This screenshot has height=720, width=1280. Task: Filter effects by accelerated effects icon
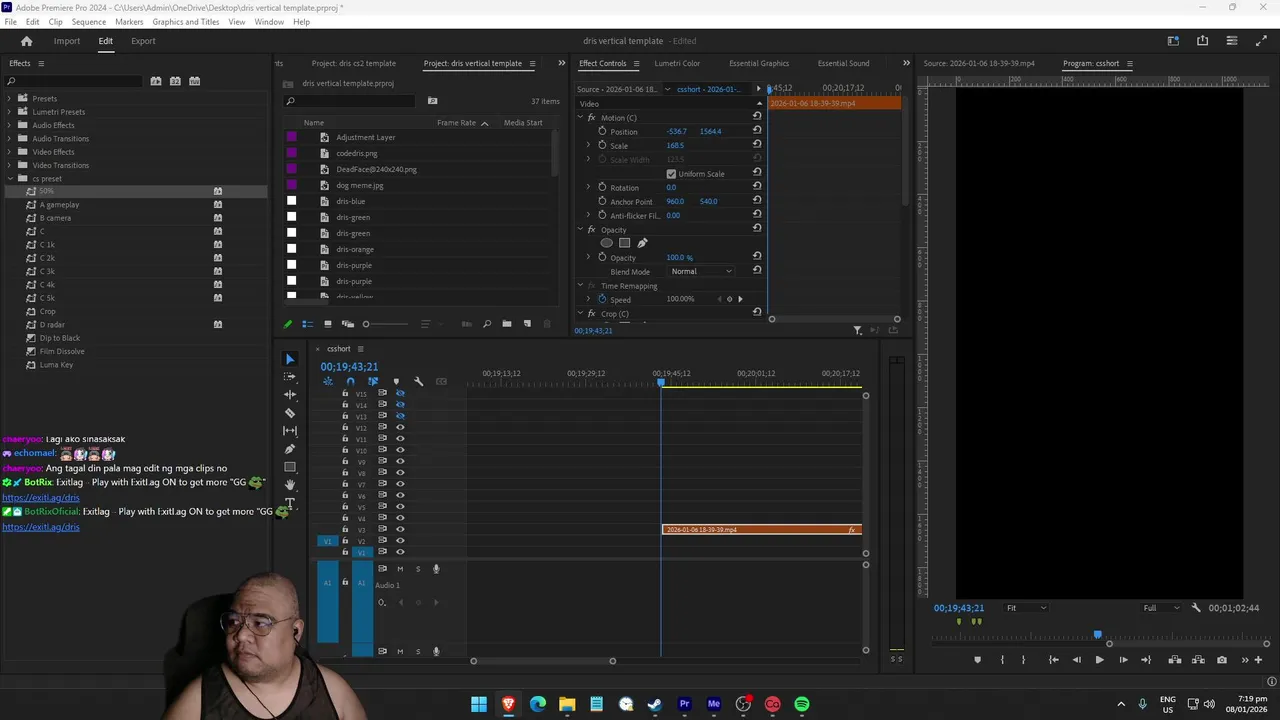pyautogui.click(x=156, y=81)
